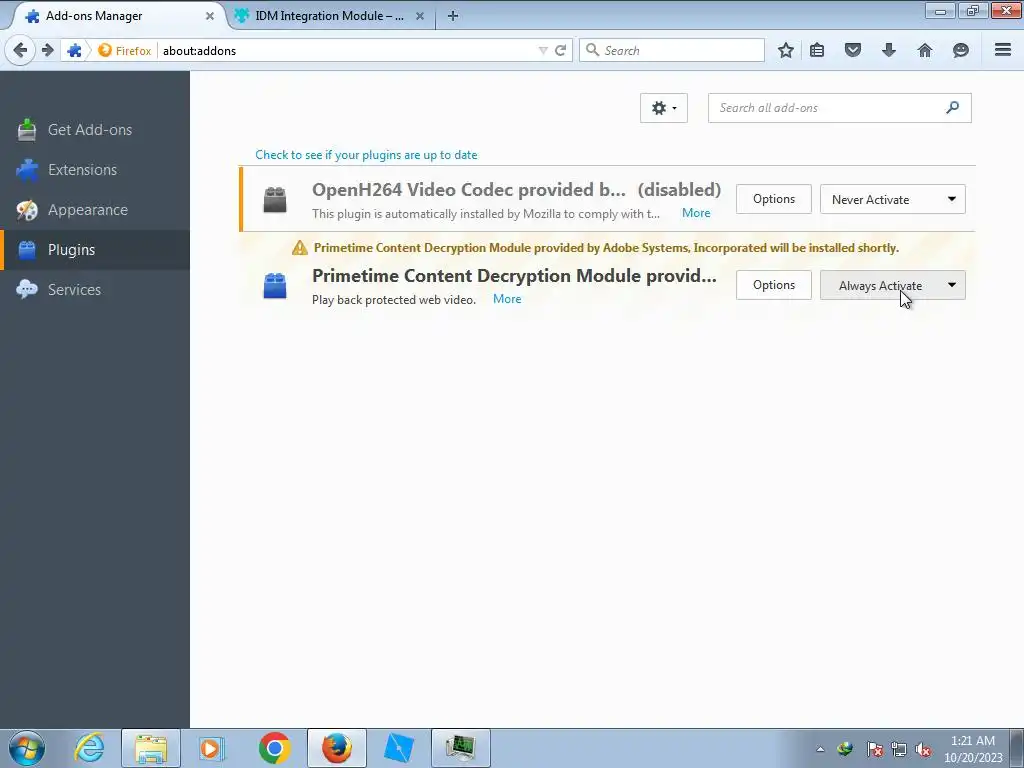Go back with the browser back arrow
Viewport: 1024px width, 768px height.
point(20,50)
